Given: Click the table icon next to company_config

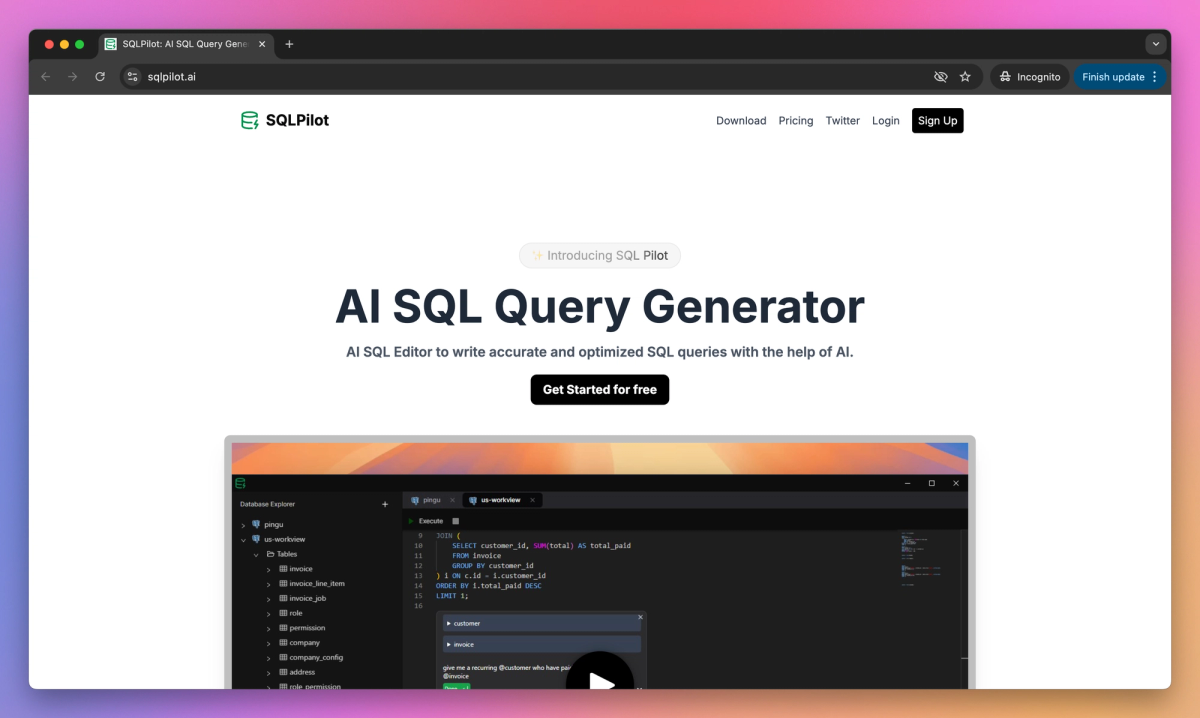Looking at the screenshot, I should [x=282, y=657].
